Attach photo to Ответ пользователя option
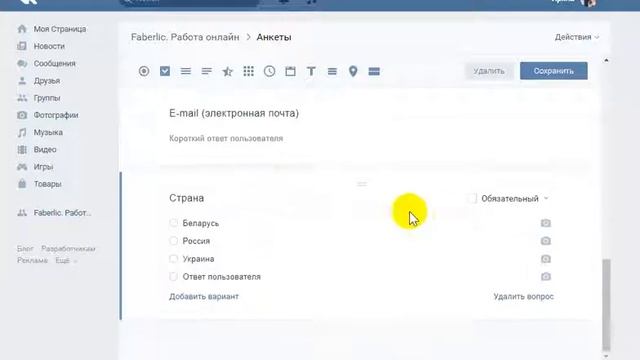 pyautogui.click(x=546, y=276)
